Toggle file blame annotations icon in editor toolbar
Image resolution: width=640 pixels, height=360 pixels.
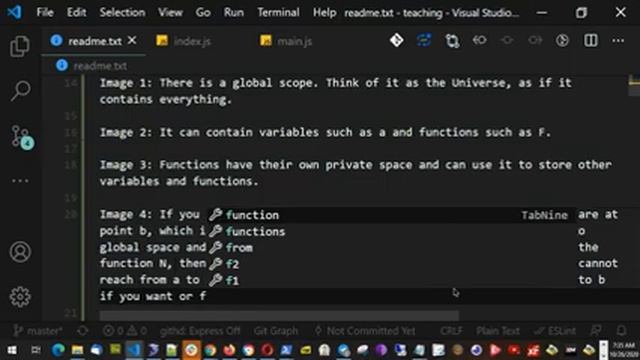(x=562, y=40)
